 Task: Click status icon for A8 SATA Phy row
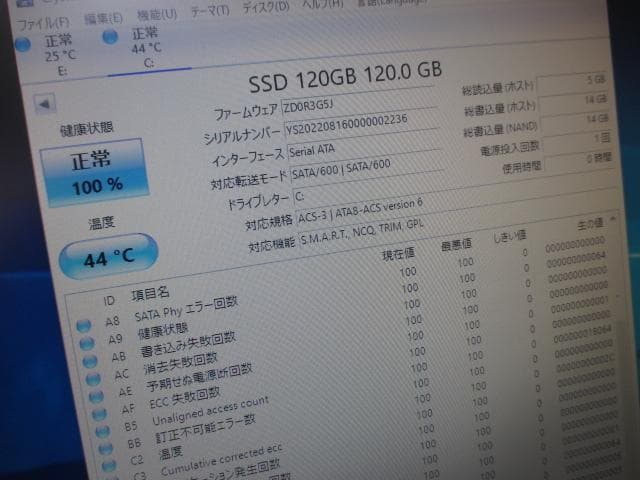pyautogui.click(x=83, y=325)
